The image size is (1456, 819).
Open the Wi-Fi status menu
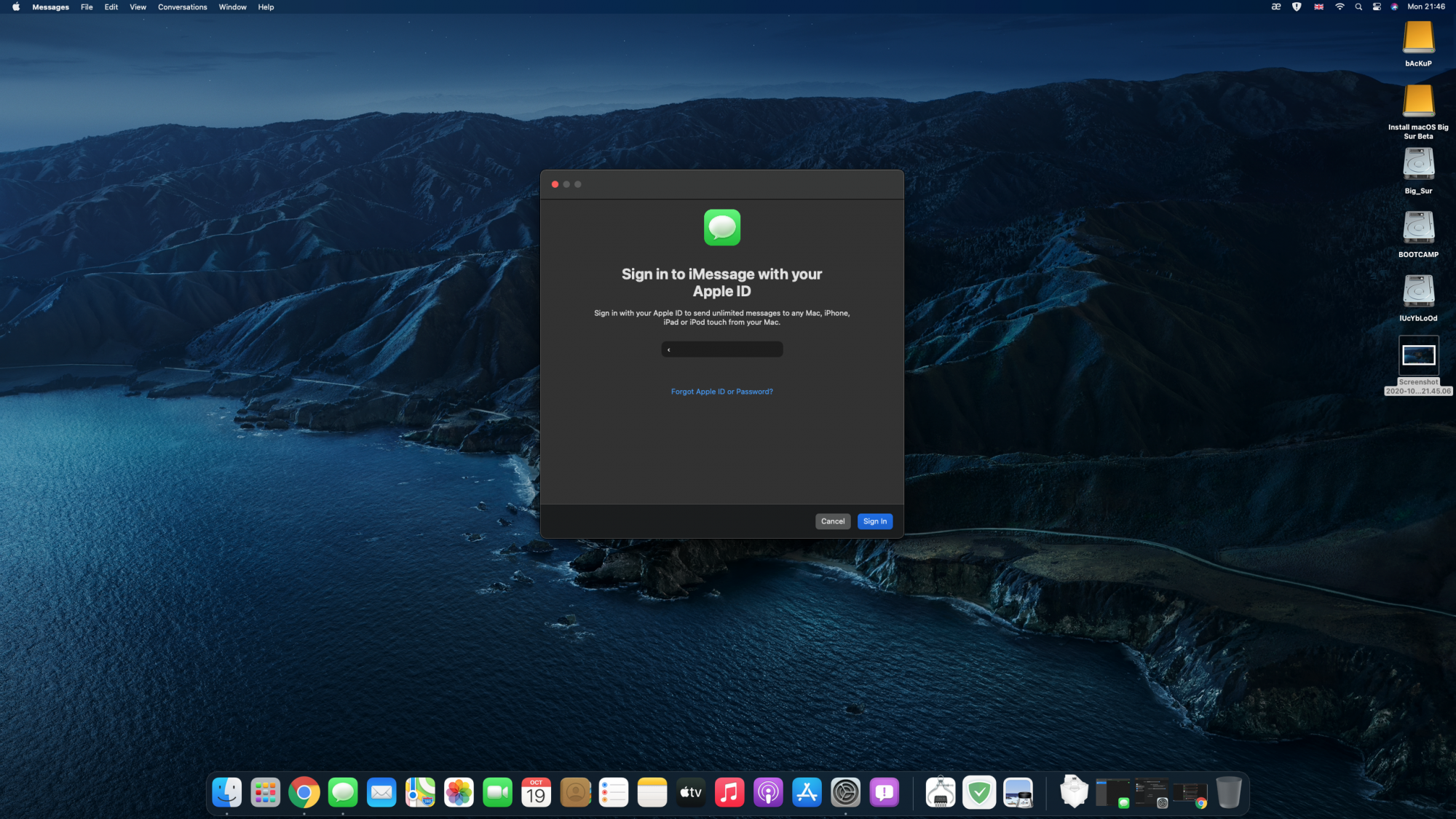(1340, 7)
